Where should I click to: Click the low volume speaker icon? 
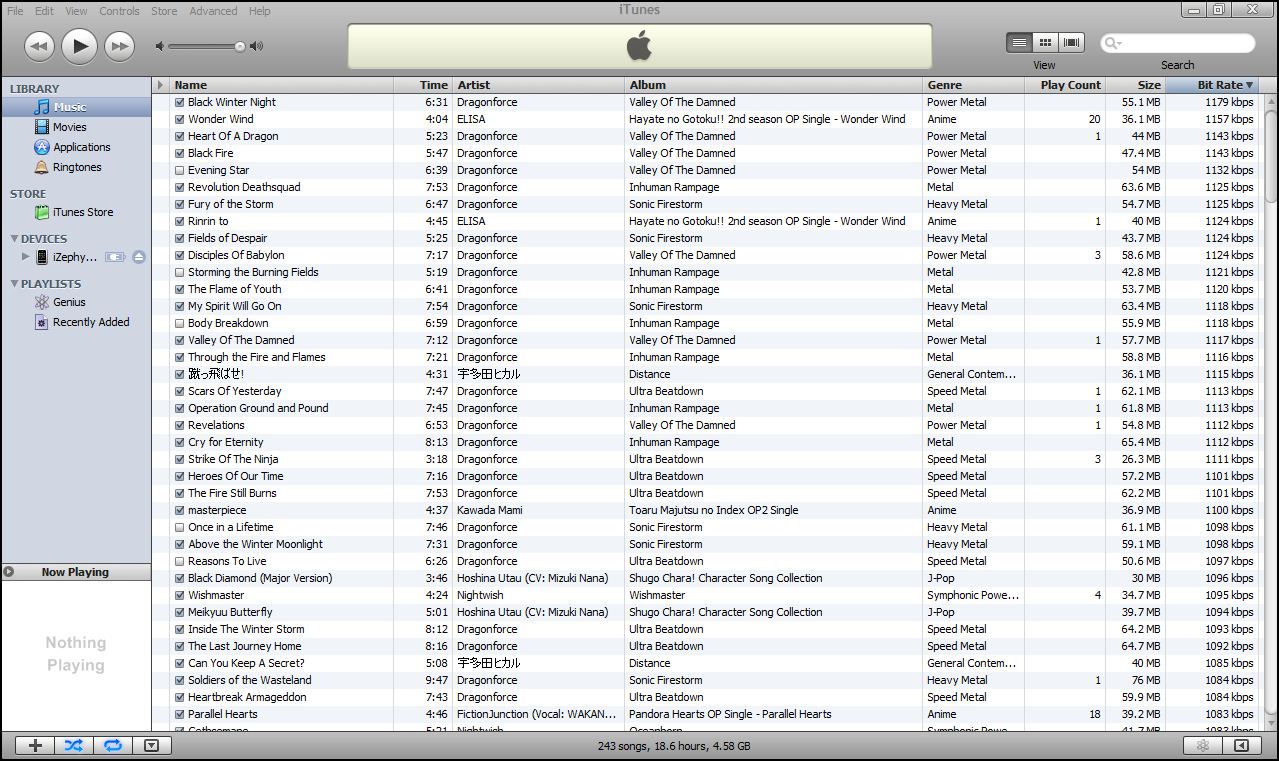tap(159, 46)
